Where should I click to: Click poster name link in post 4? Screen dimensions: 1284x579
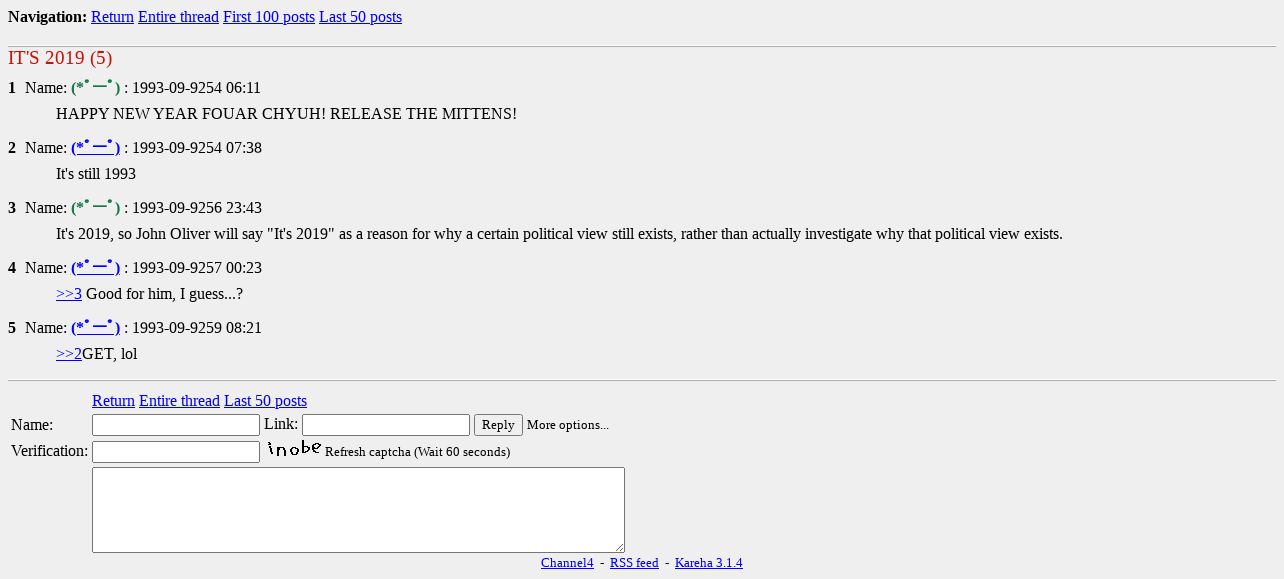point(96,268)
